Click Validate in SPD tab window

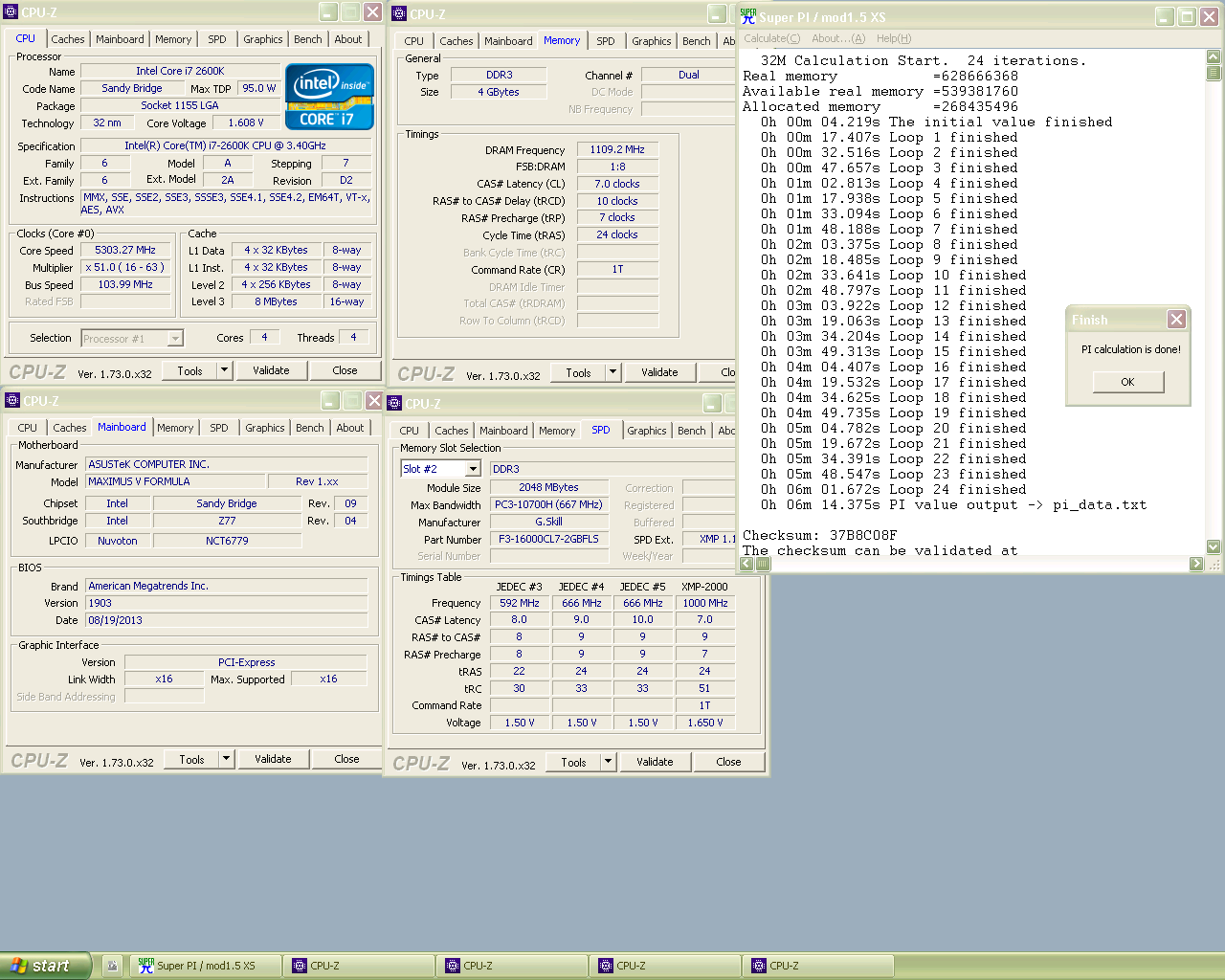pyautogui.click(x=655, y=762)
